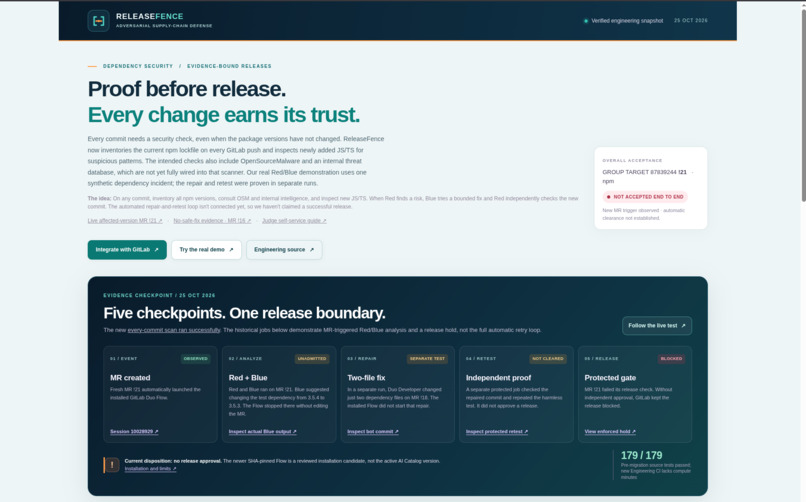Click the warning exclamation icon beside Current disposition
806x502 pixels.
pos(112,464)
